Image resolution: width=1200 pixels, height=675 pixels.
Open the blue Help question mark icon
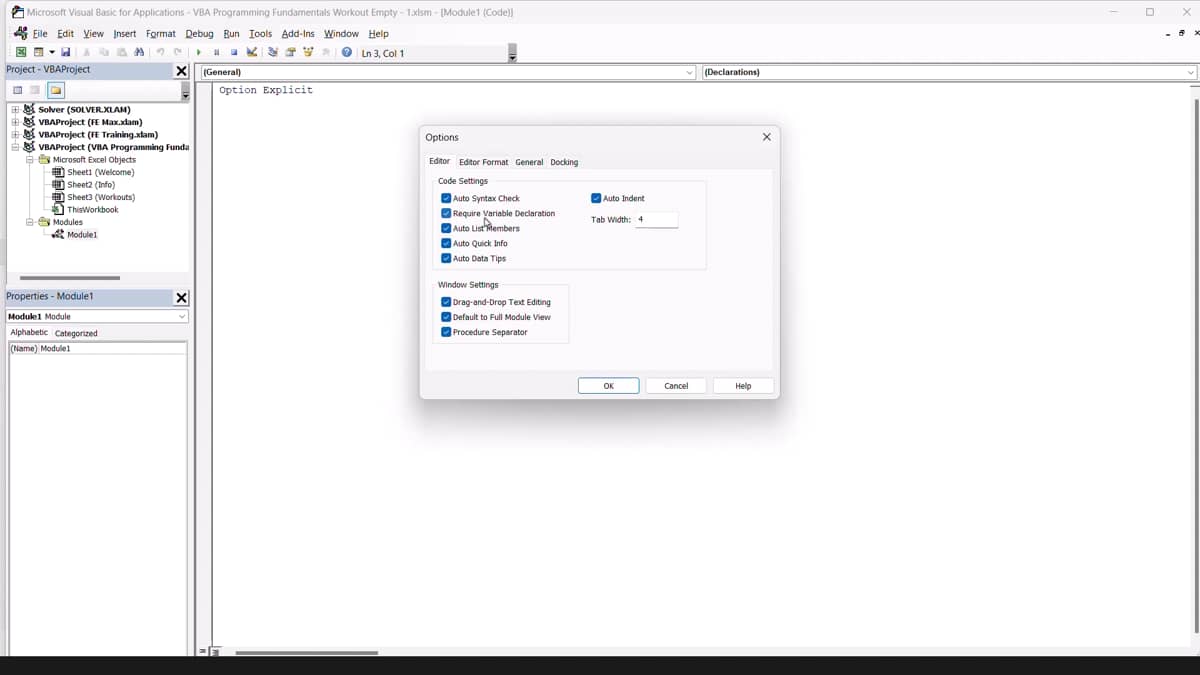[x=346, y=52]
